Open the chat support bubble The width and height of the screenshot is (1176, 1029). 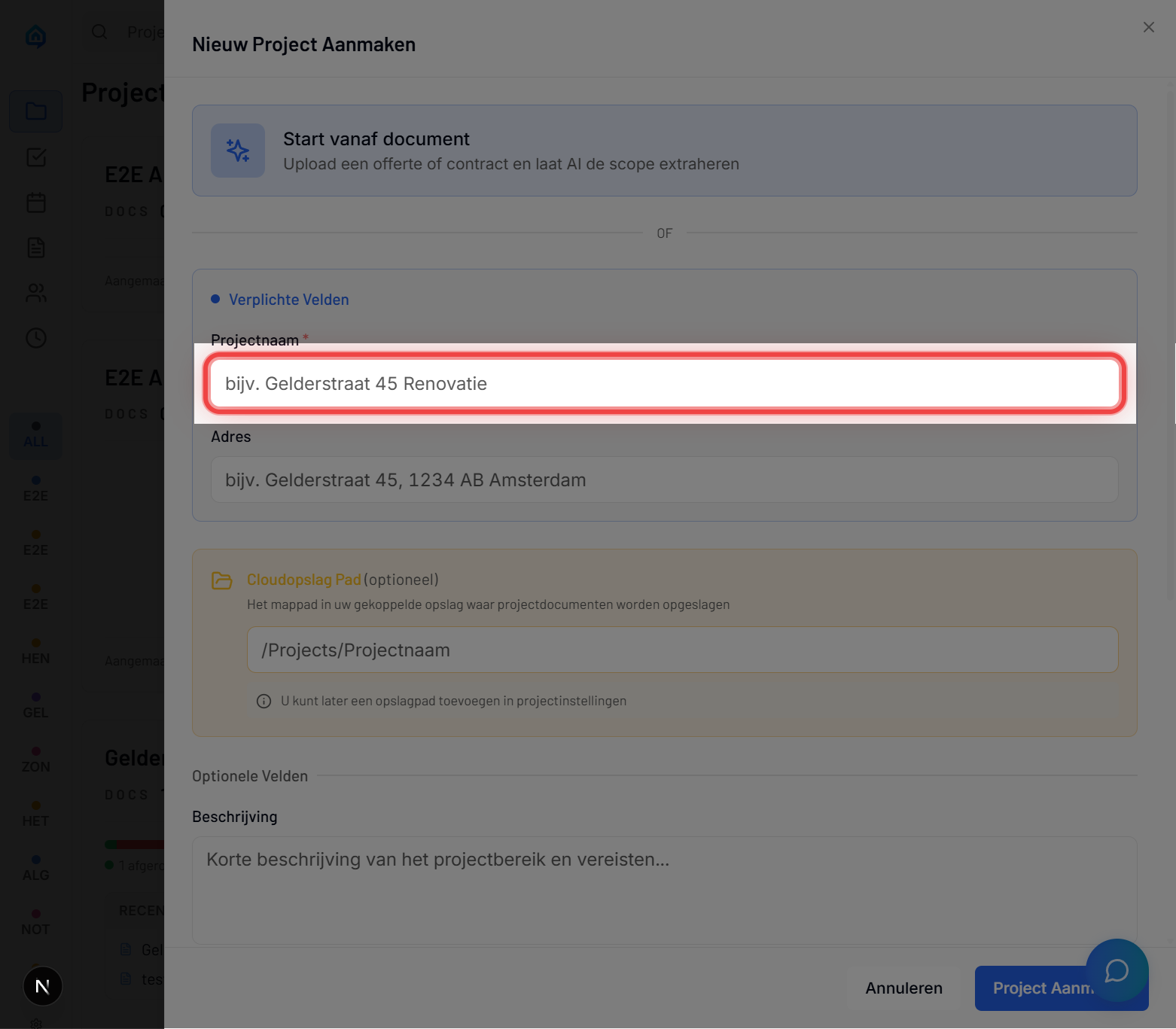click(1117, 970)
